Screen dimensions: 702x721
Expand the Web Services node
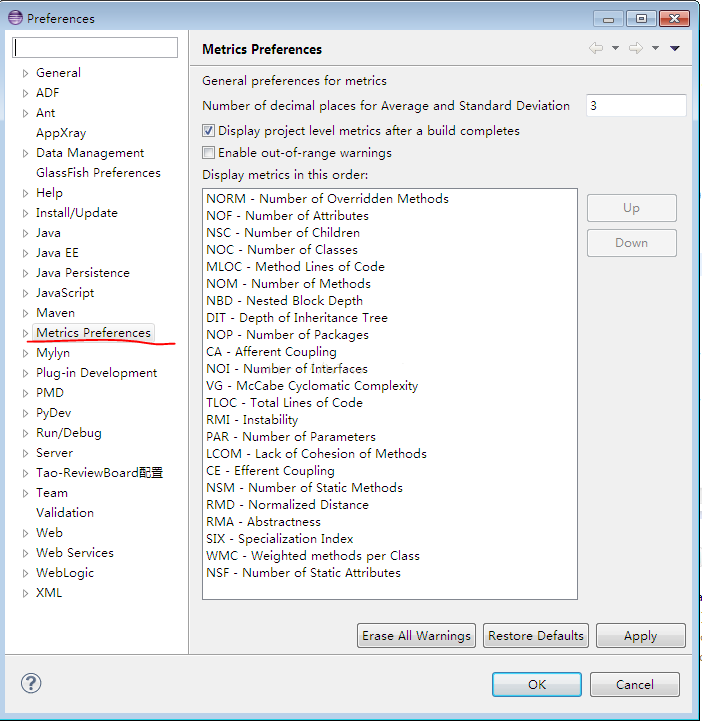(x=25, y=553)
